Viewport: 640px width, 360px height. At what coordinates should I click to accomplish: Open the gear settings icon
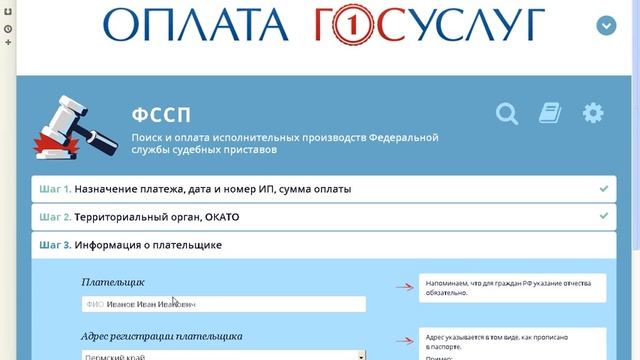click(593, 113)
